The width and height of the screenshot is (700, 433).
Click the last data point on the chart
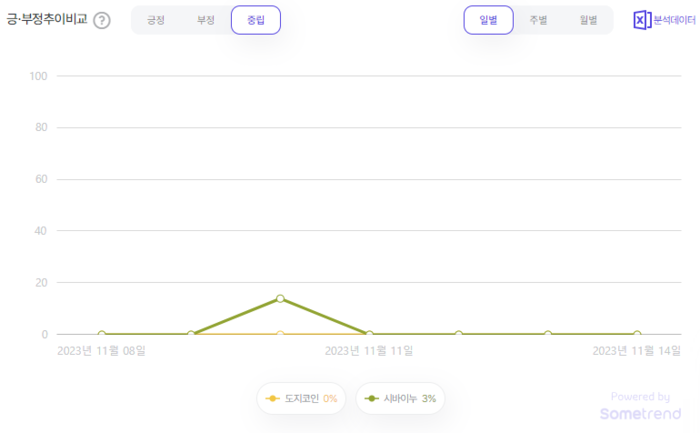click(637, 334)
